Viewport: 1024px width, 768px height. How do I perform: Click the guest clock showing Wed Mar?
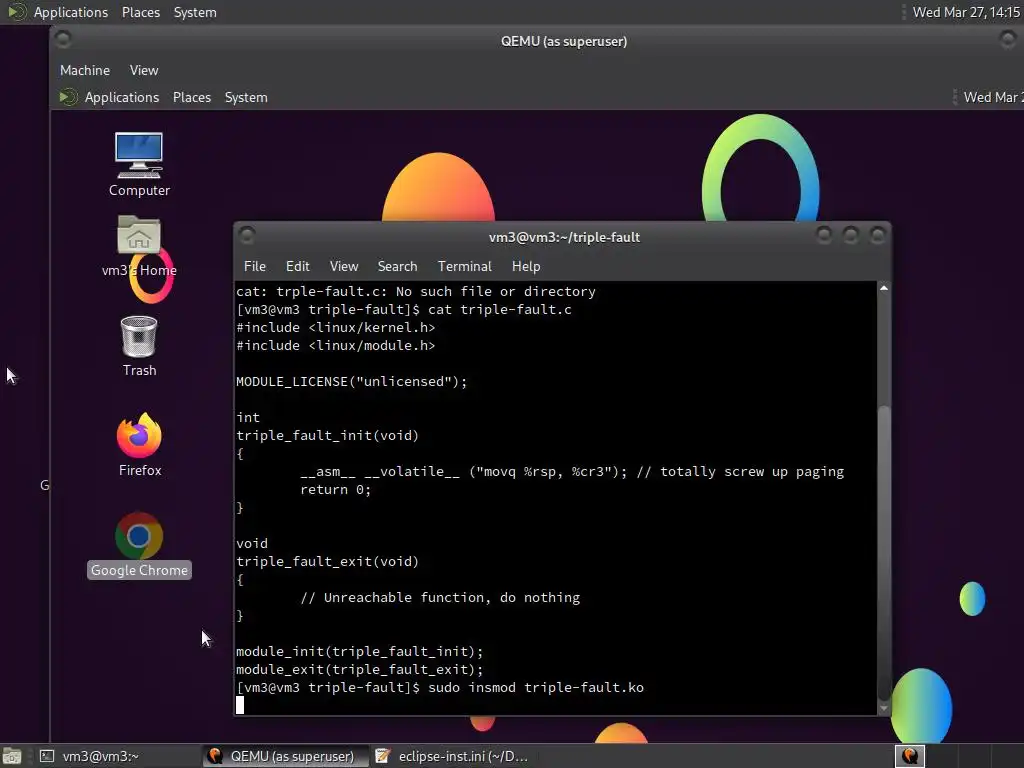(x=993, y=97)
